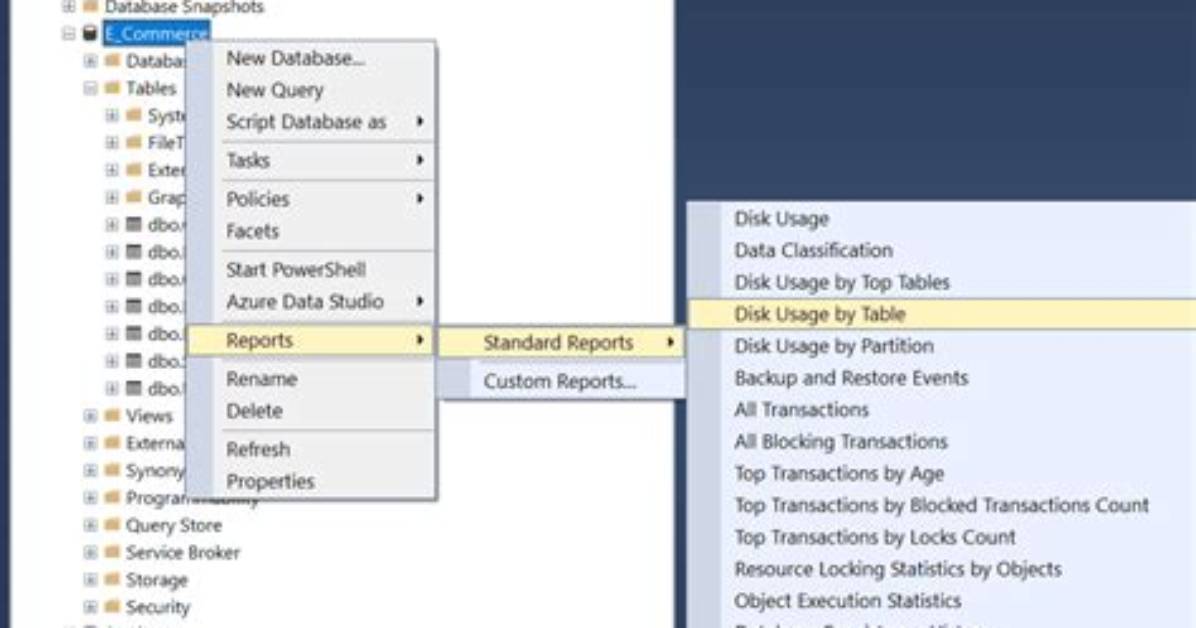Select the Service Broker tree label
The width and height of the screenshot is (1196, 628).
[183, 552]
